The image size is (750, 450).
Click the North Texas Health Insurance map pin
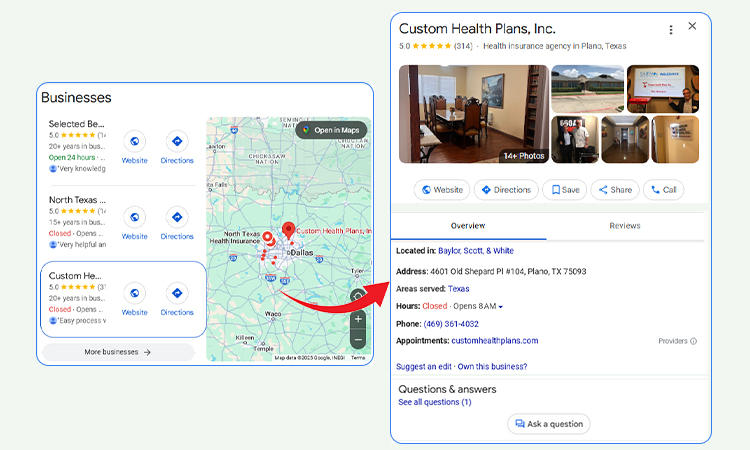pos(268,237)
